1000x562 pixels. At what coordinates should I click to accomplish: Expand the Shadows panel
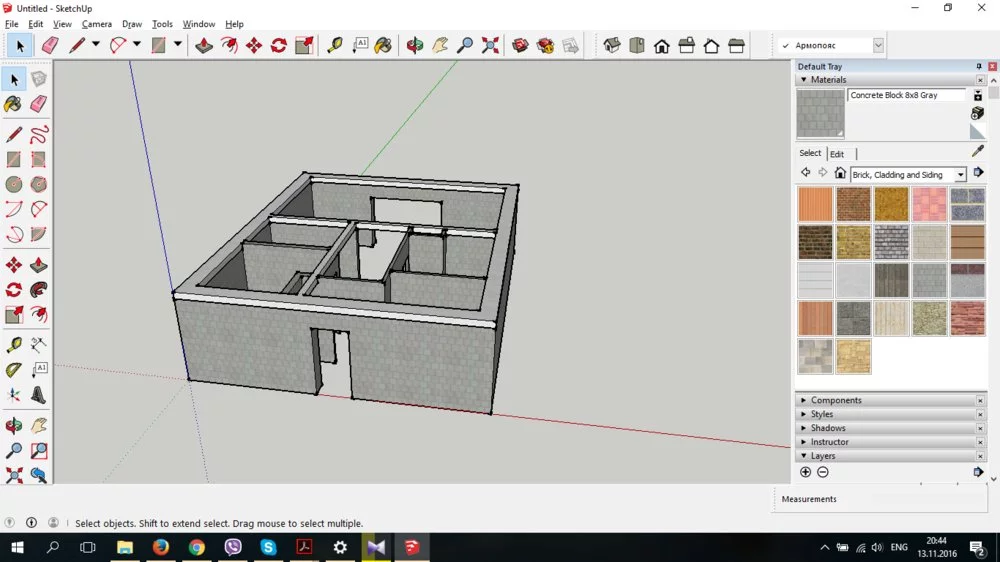click(828, 428)
